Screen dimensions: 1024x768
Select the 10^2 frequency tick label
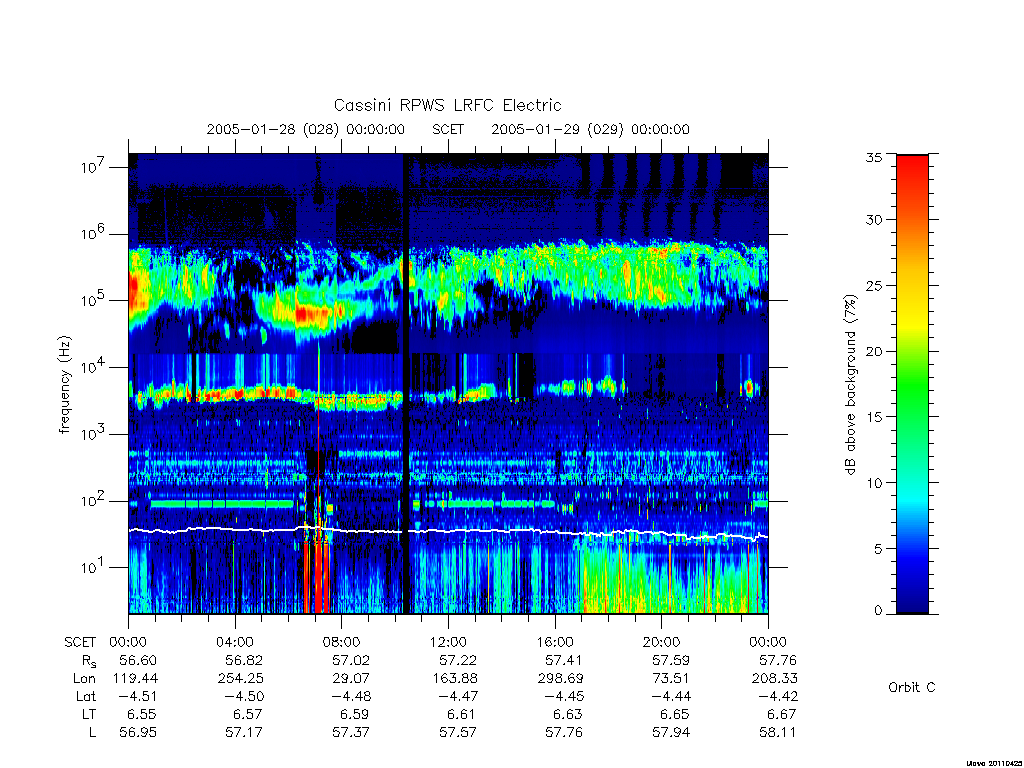click(x=94, y=500)
